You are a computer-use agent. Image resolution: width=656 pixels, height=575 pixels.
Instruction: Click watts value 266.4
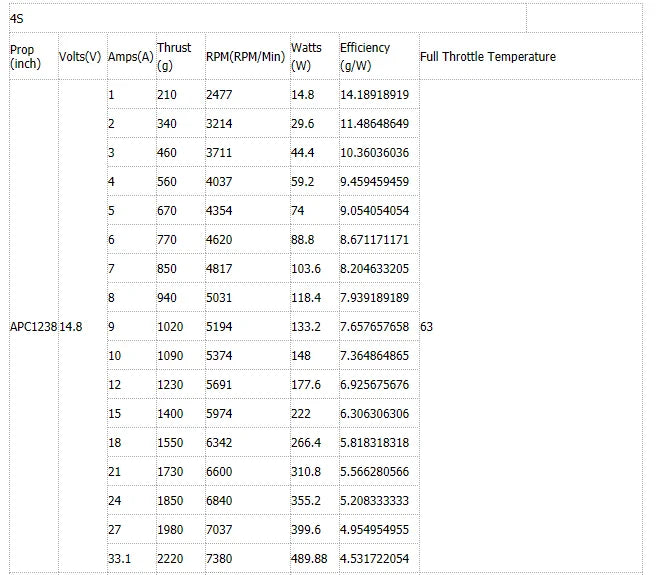click(306, 442)
